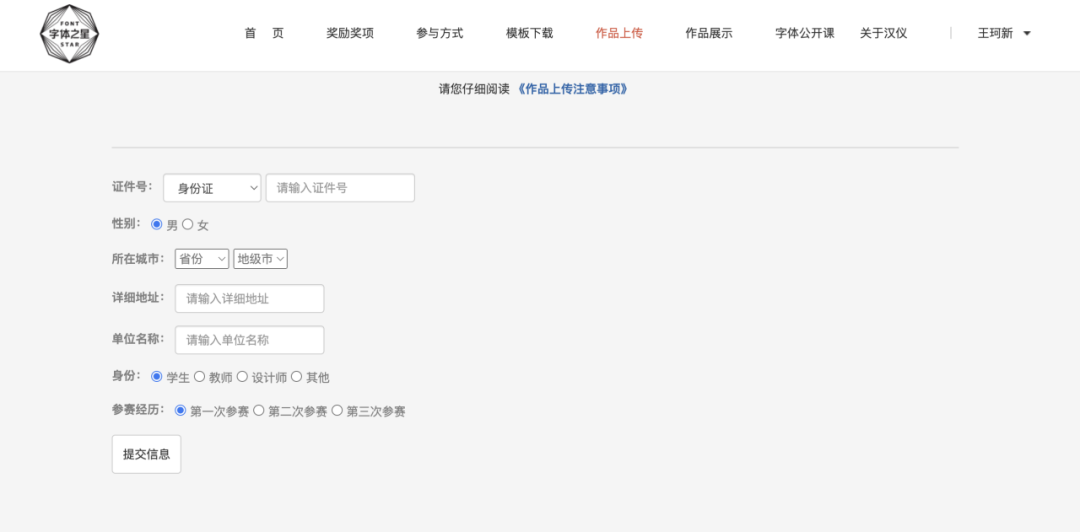Select the 男 gender radio button

click(157, 225)
